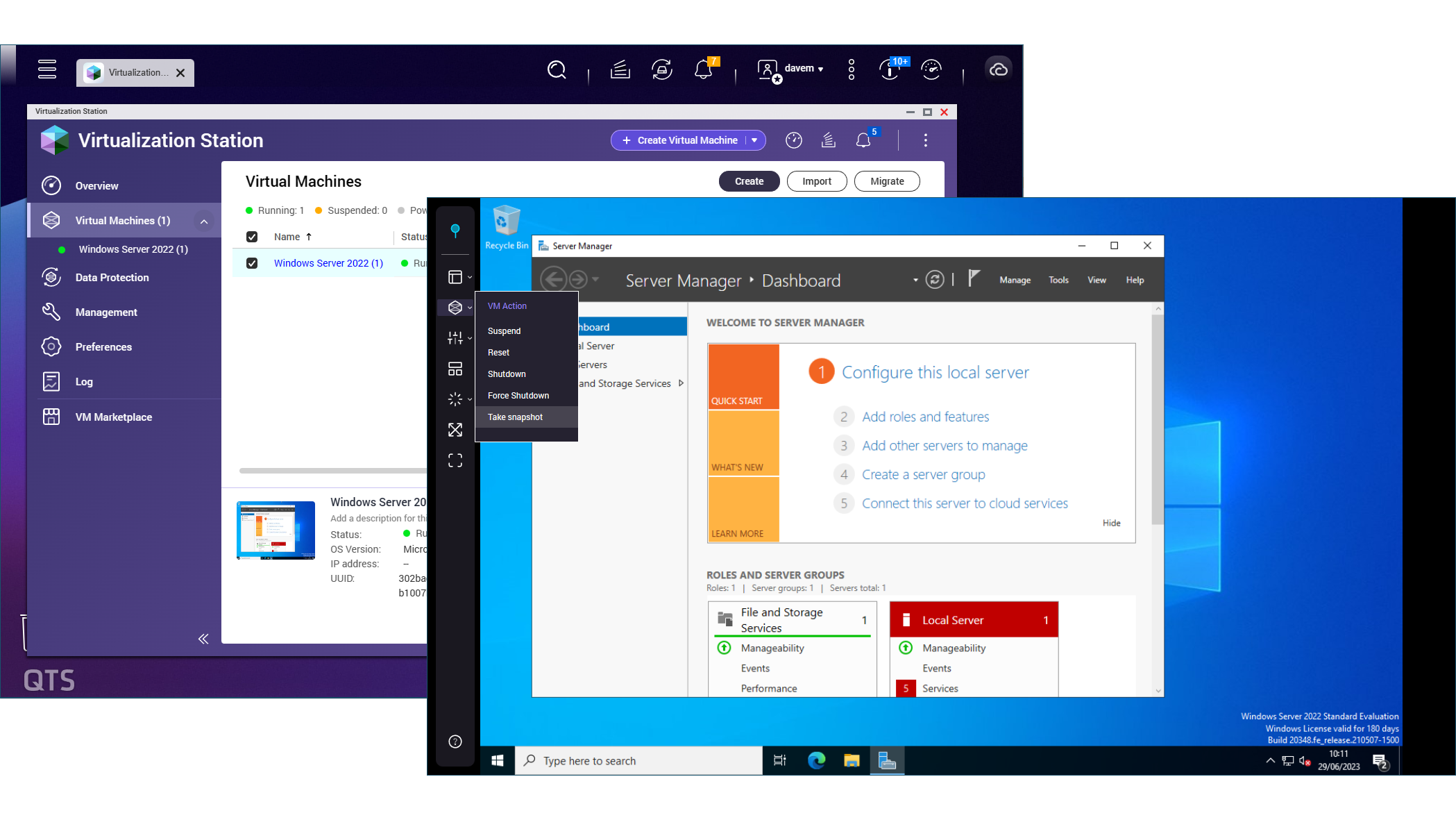Open the davem user dropdown
Image resolution: width=1456 pixels, height=820 pixels.
(804, 69)
